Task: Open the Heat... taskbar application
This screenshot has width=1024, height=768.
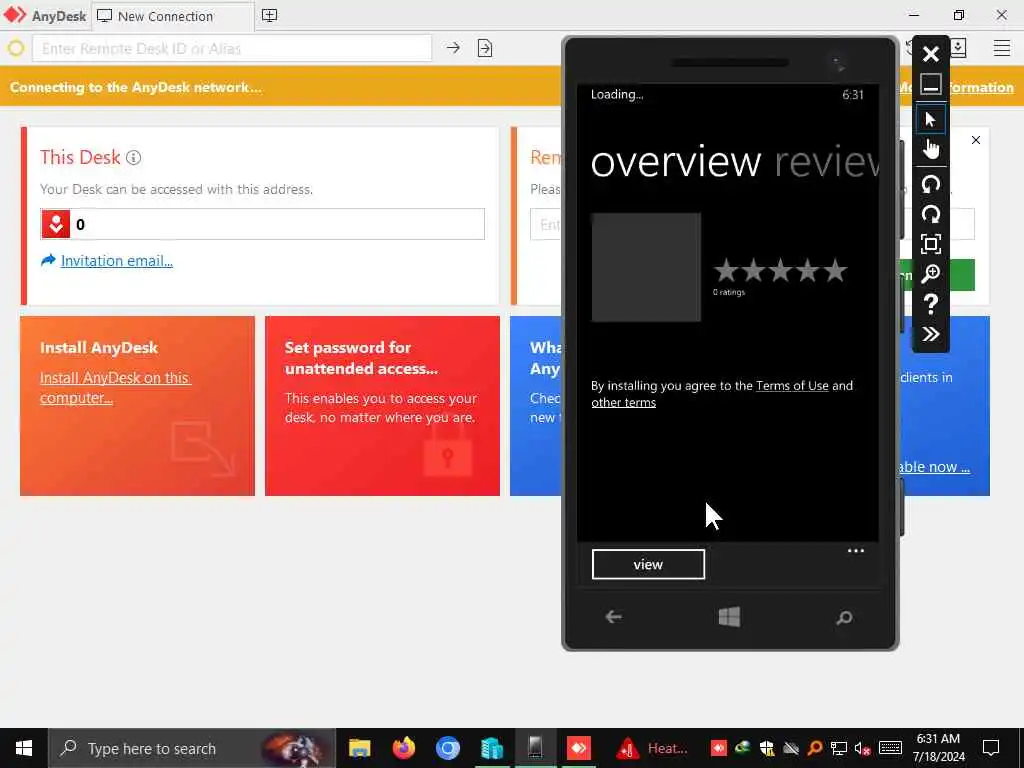Action: (x=651, y=748)
